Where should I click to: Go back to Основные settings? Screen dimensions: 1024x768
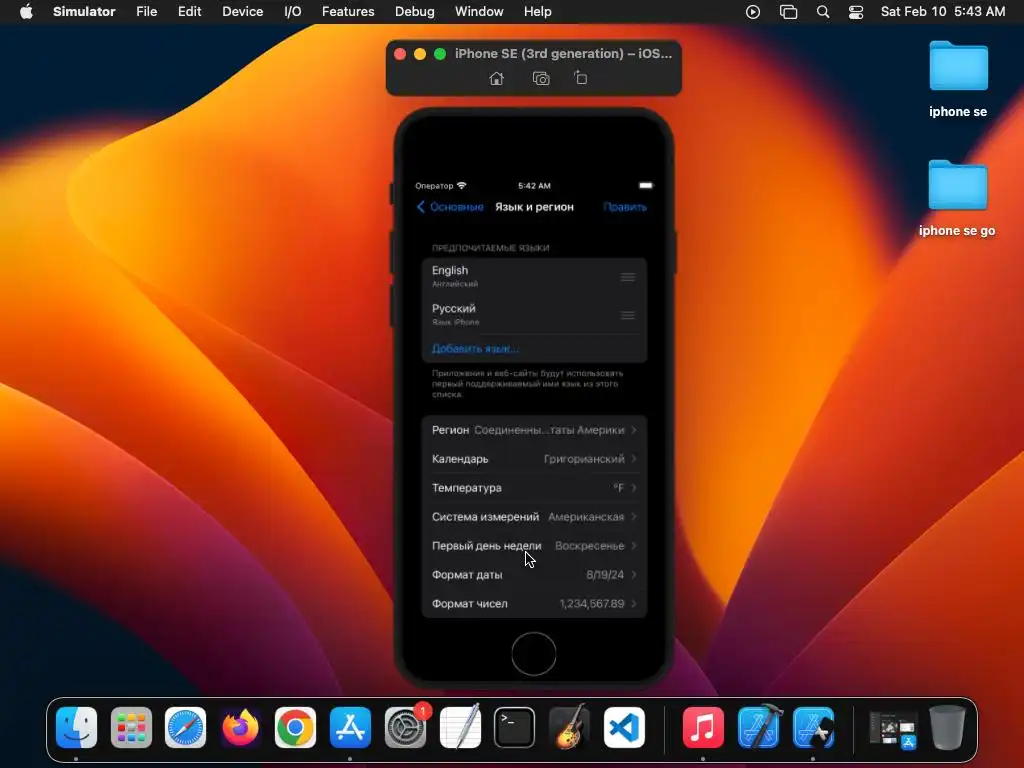tap(450, 207)
